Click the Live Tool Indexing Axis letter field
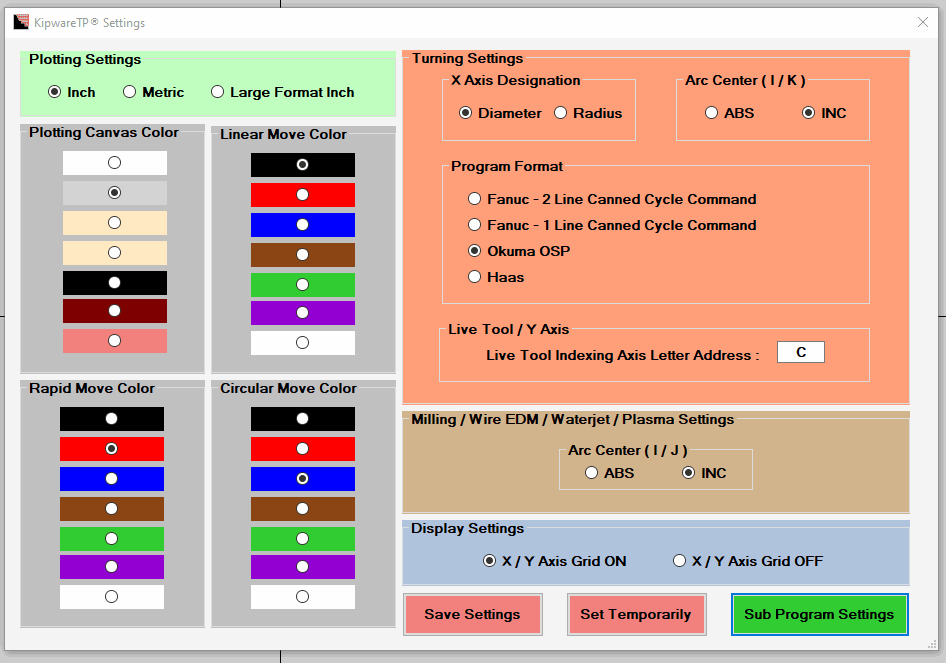 801,352
